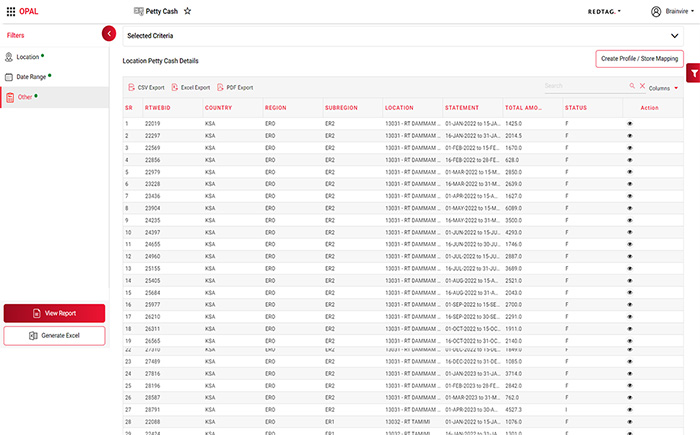Click into the table Search field
Image resolution: width=700 pixels, height=435 pixels.
pyautogui.click(x=586, y=86)
